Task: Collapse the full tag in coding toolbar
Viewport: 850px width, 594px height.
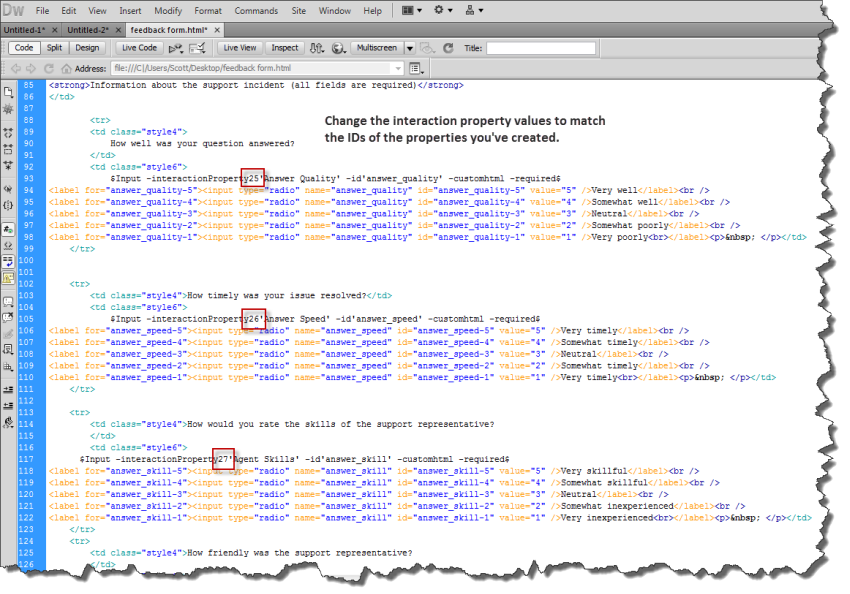Action: (8, 133)
